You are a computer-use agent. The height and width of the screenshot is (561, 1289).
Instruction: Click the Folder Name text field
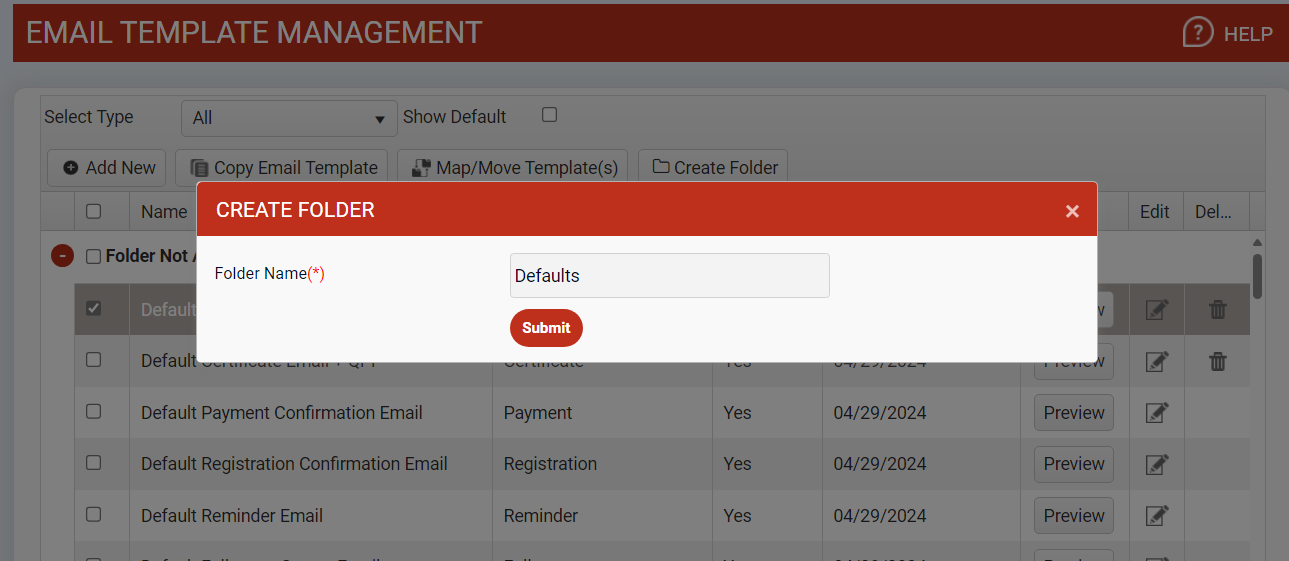point(669,275)
